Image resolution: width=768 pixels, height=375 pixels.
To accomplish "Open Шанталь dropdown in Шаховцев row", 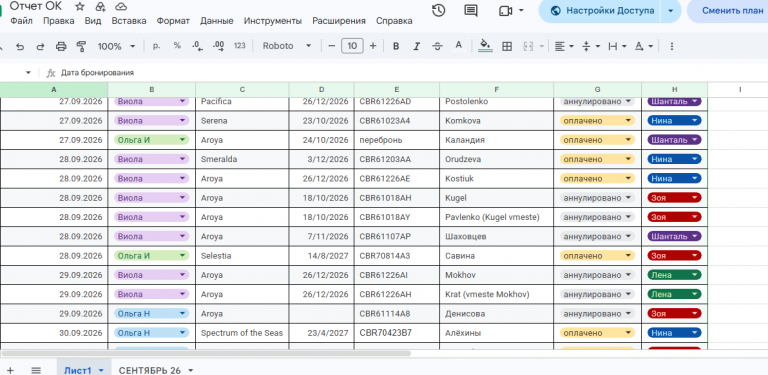I will [674, 236].
